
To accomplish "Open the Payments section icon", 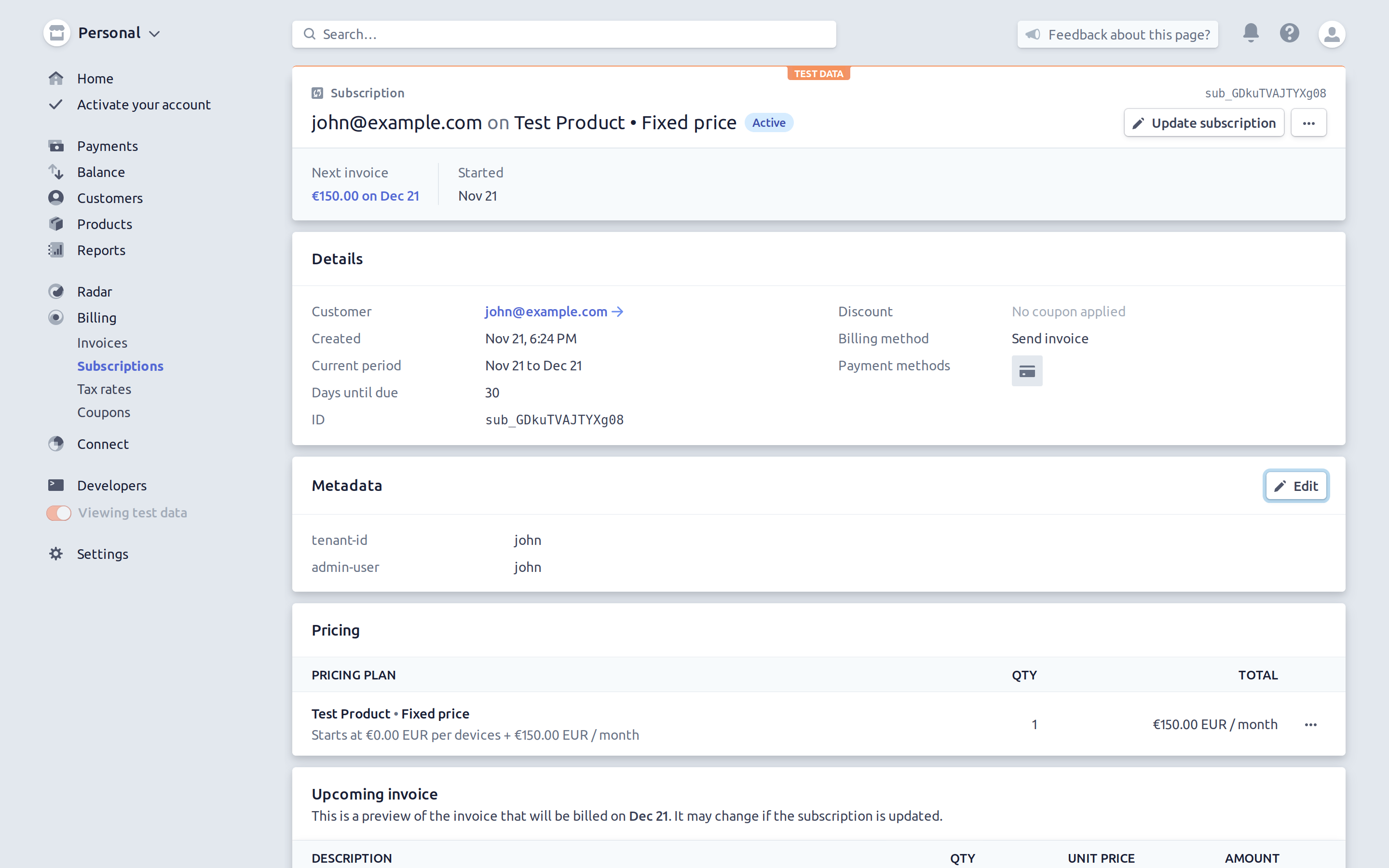I will tap(56, 145).
